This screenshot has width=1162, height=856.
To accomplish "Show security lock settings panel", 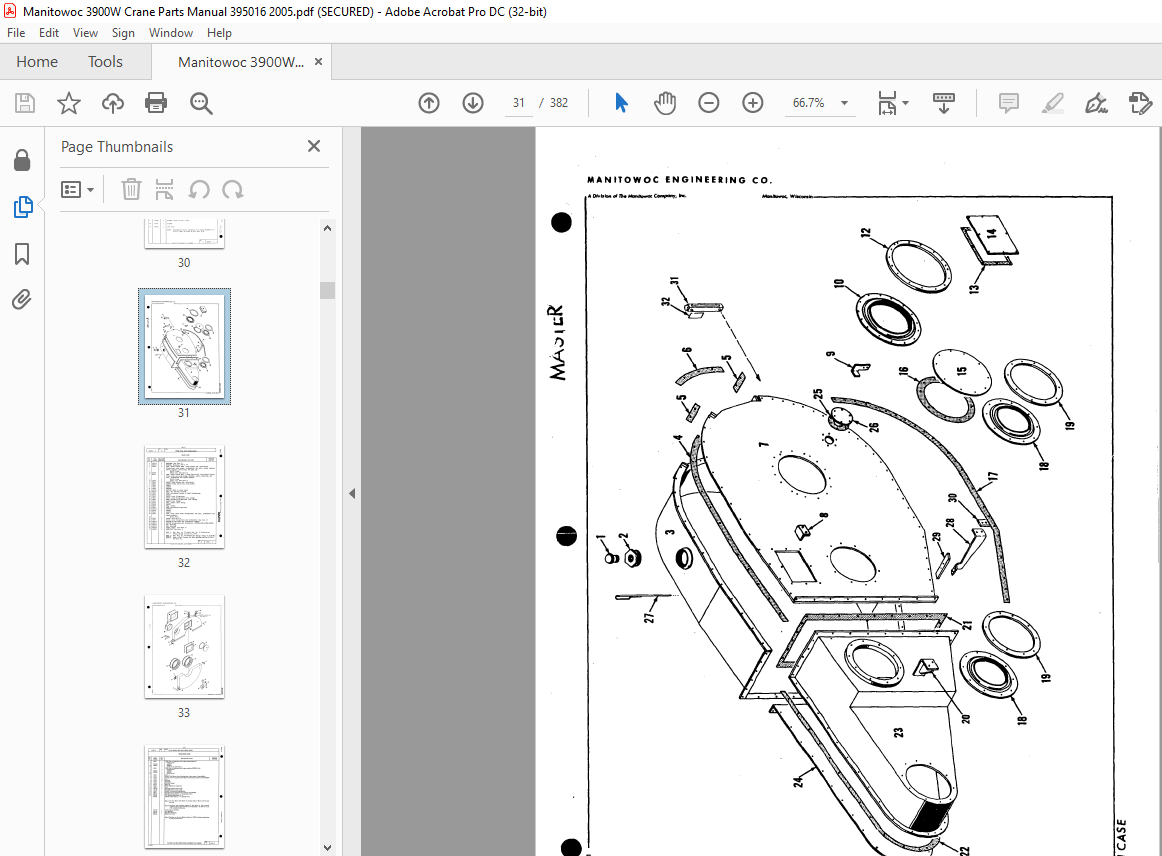I will [22, 160].
